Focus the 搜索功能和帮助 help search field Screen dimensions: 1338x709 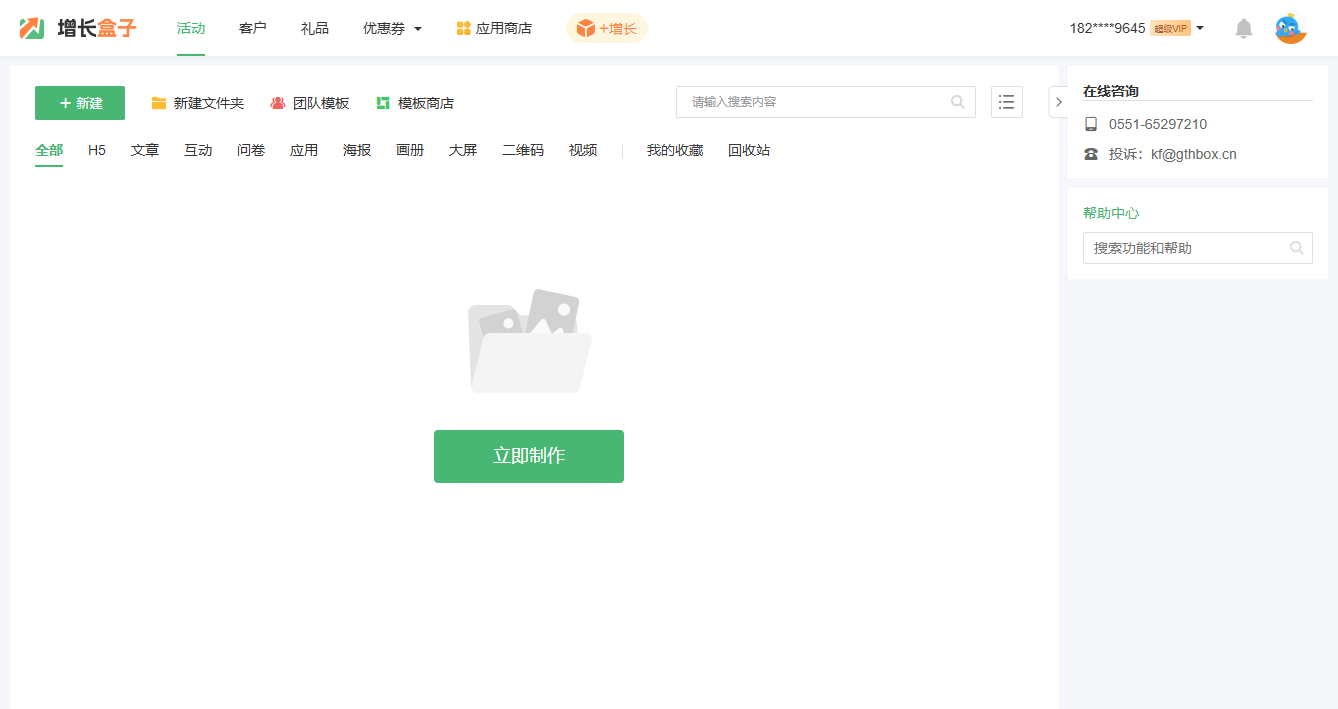click(x=1185, y=248)
